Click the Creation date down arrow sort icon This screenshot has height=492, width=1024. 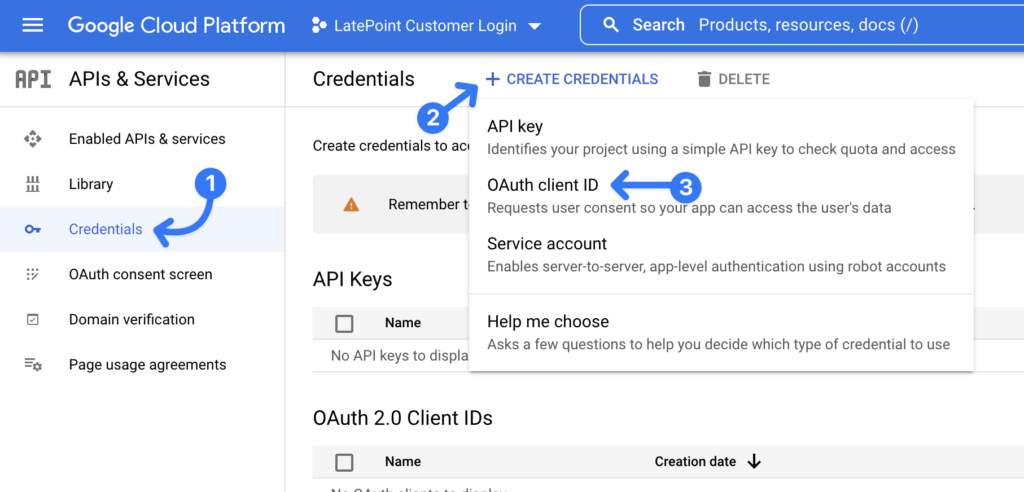tap(754, 461)
